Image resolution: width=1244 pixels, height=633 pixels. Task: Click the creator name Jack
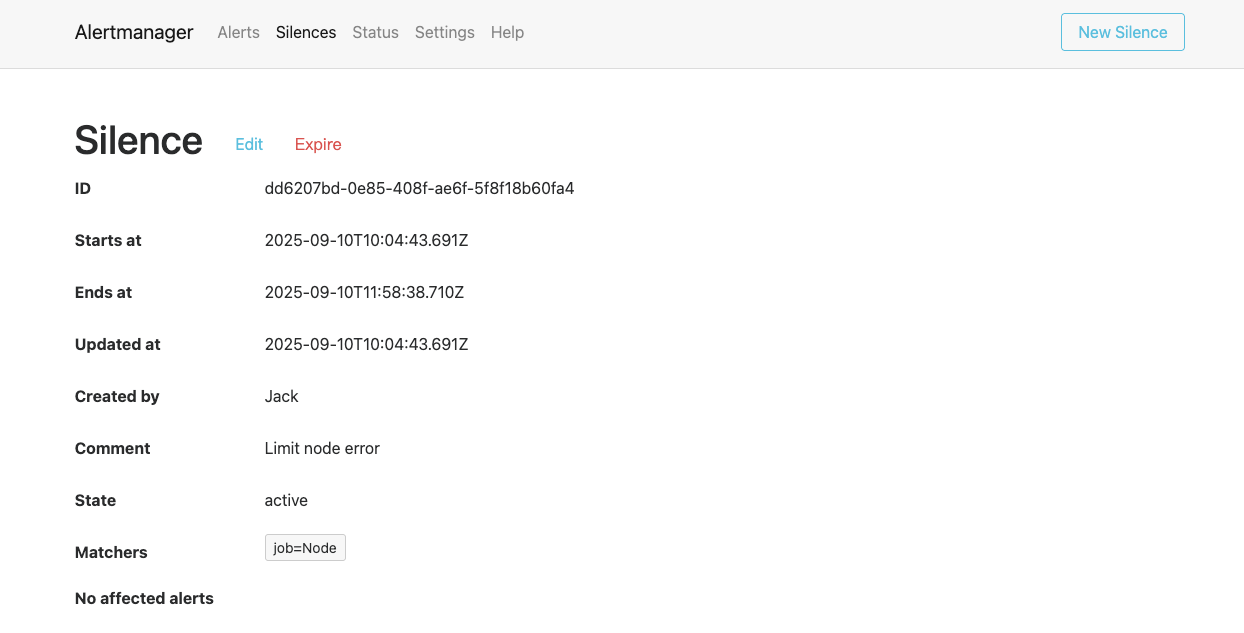tap(281, 396)
